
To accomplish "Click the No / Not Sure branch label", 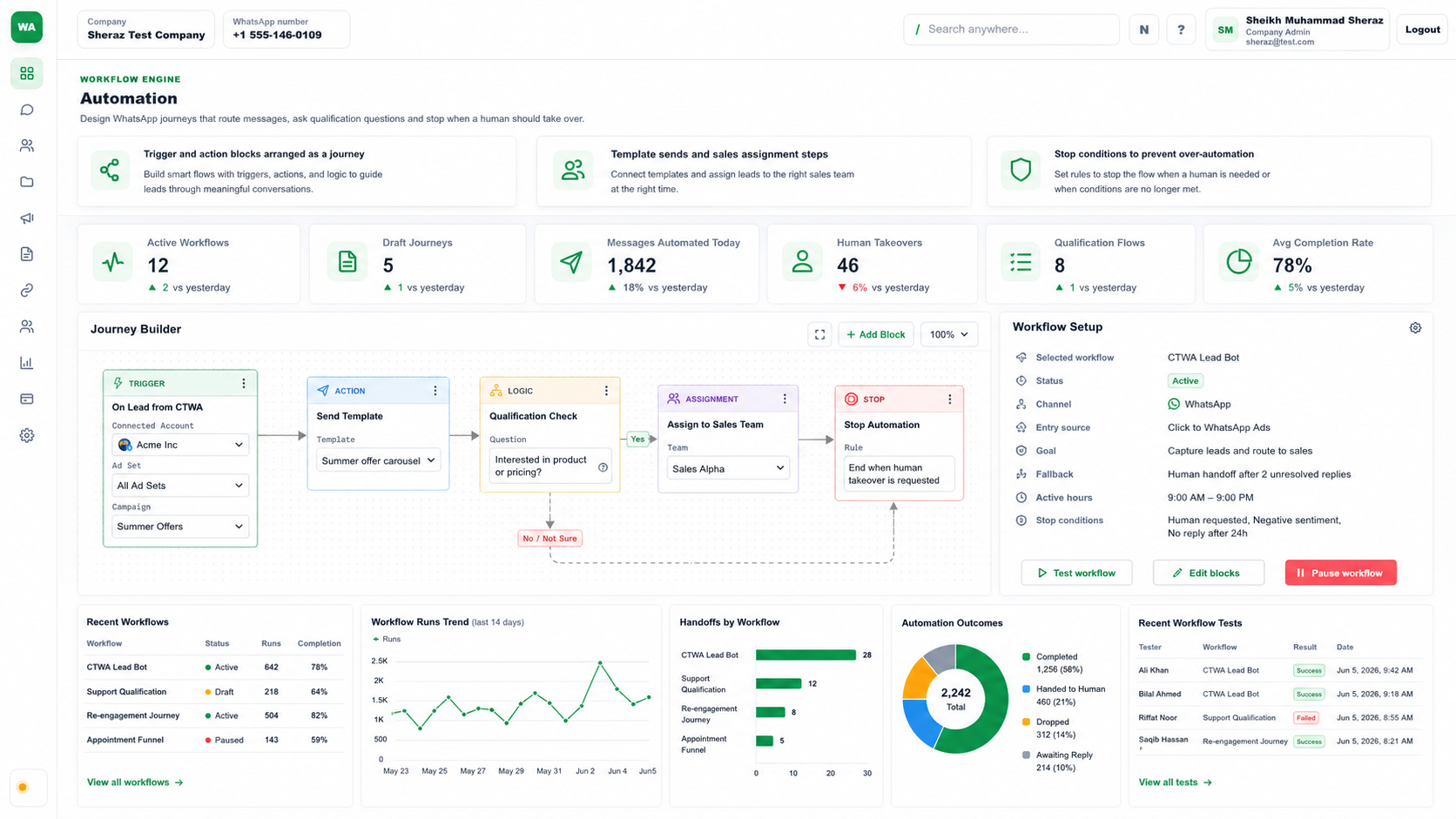I will point(549,539).
